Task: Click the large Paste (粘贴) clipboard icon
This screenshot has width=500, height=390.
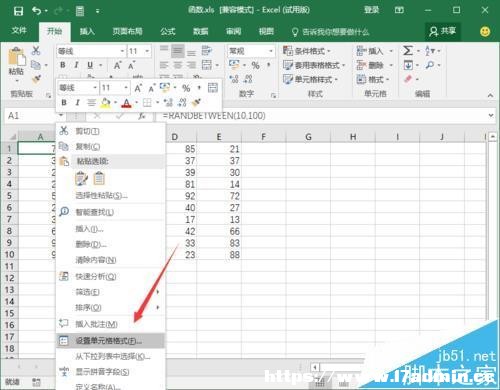Action: pos(17,56)
